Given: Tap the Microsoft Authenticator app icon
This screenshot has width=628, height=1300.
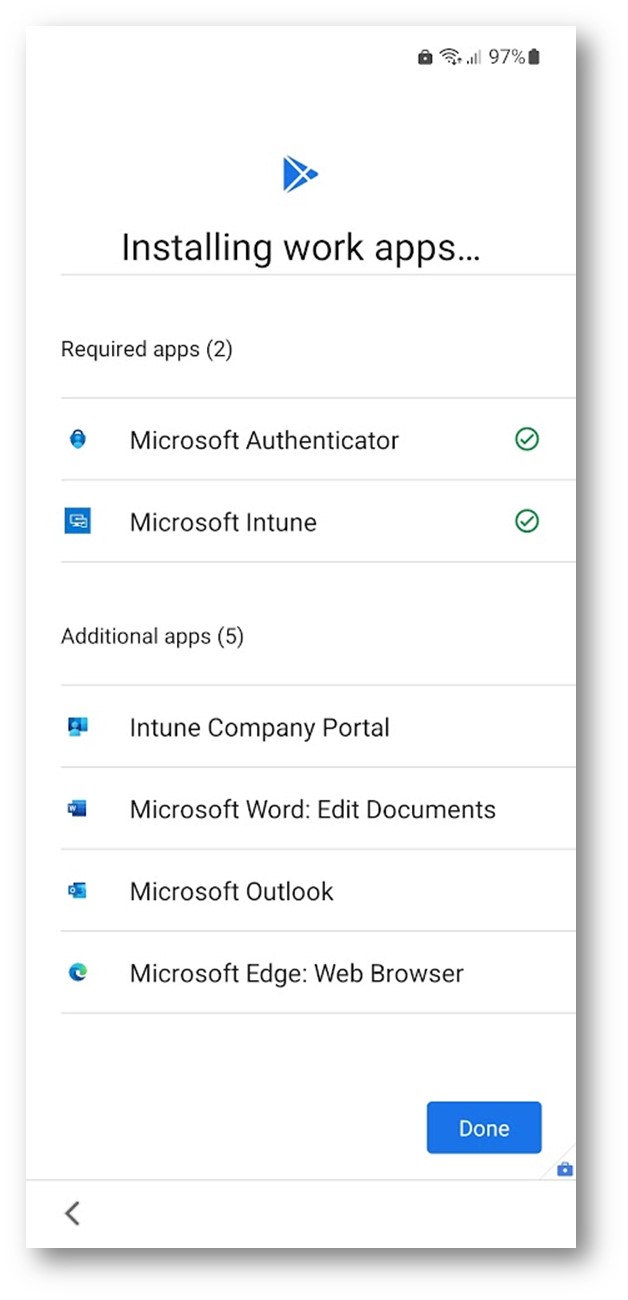Looking at the screenshot, I should [x=78, y=439].
